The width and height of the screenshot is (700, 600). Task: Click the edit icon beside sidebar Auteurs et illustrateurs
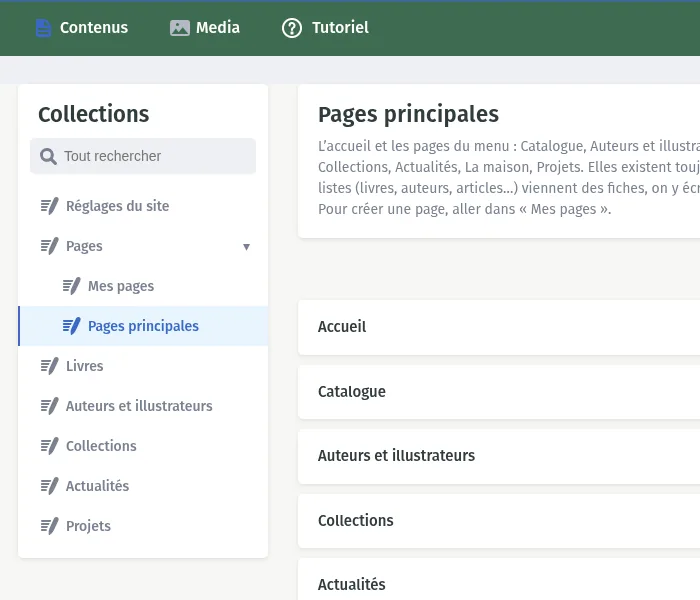pos(50,406)
